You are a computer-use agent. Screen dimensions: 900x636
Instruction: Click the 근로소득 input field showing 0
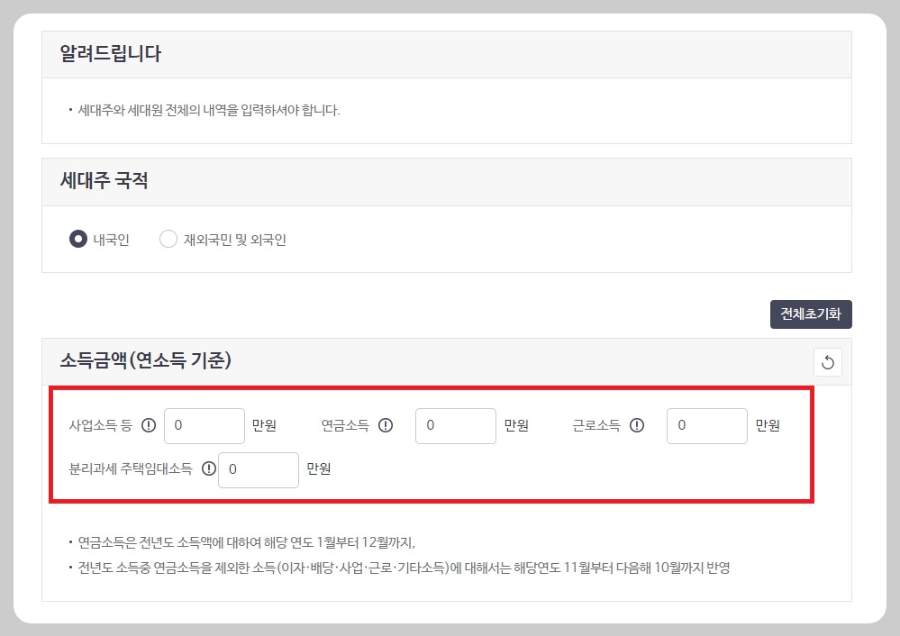click(707, 425)
